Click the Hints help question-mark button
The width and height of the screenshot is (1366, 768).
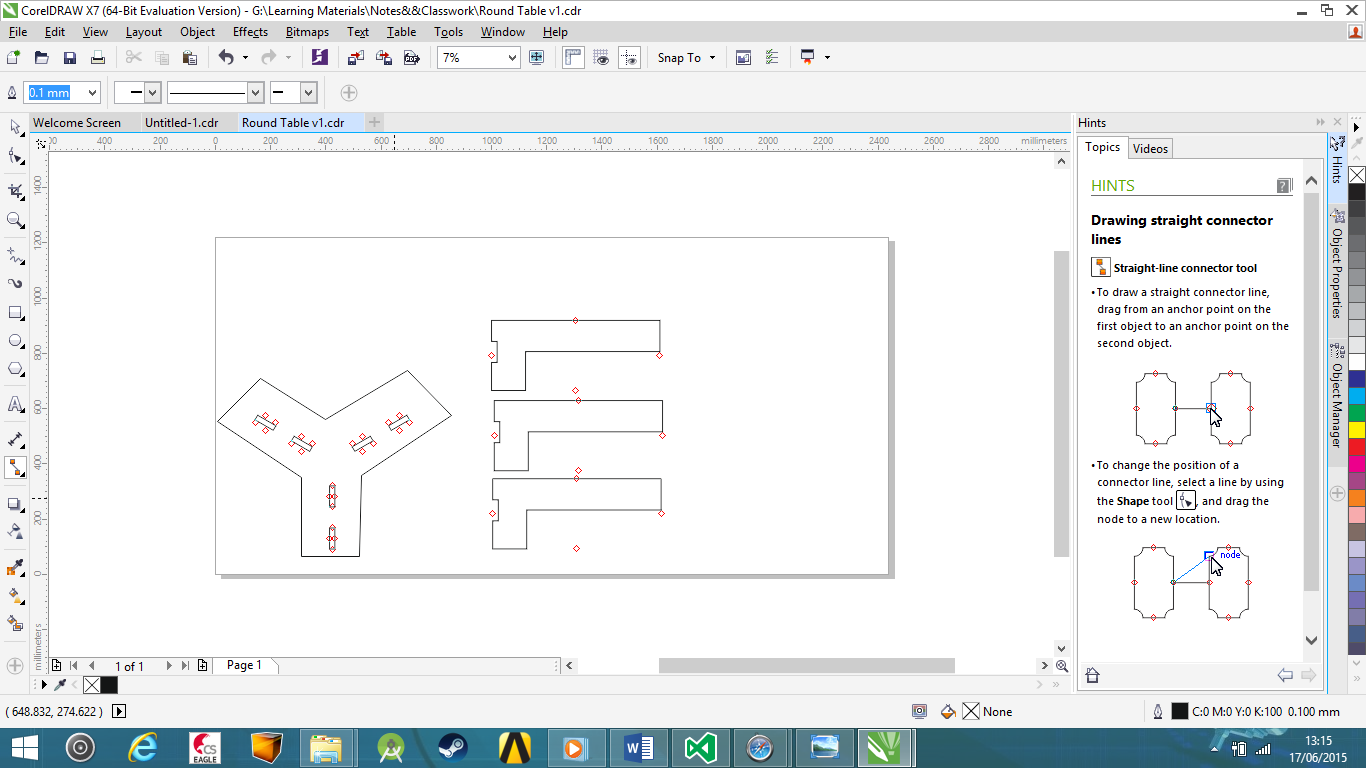1285,186
